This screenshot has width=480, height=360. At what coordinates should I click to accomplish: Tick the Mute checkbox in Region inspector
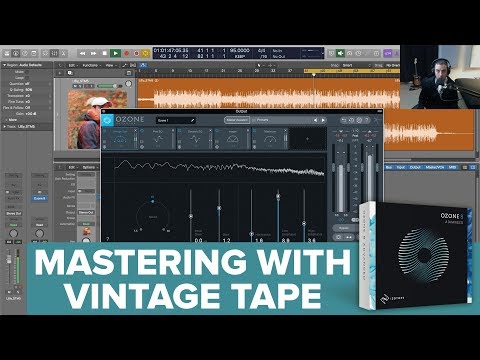click(x=27, y=72)
